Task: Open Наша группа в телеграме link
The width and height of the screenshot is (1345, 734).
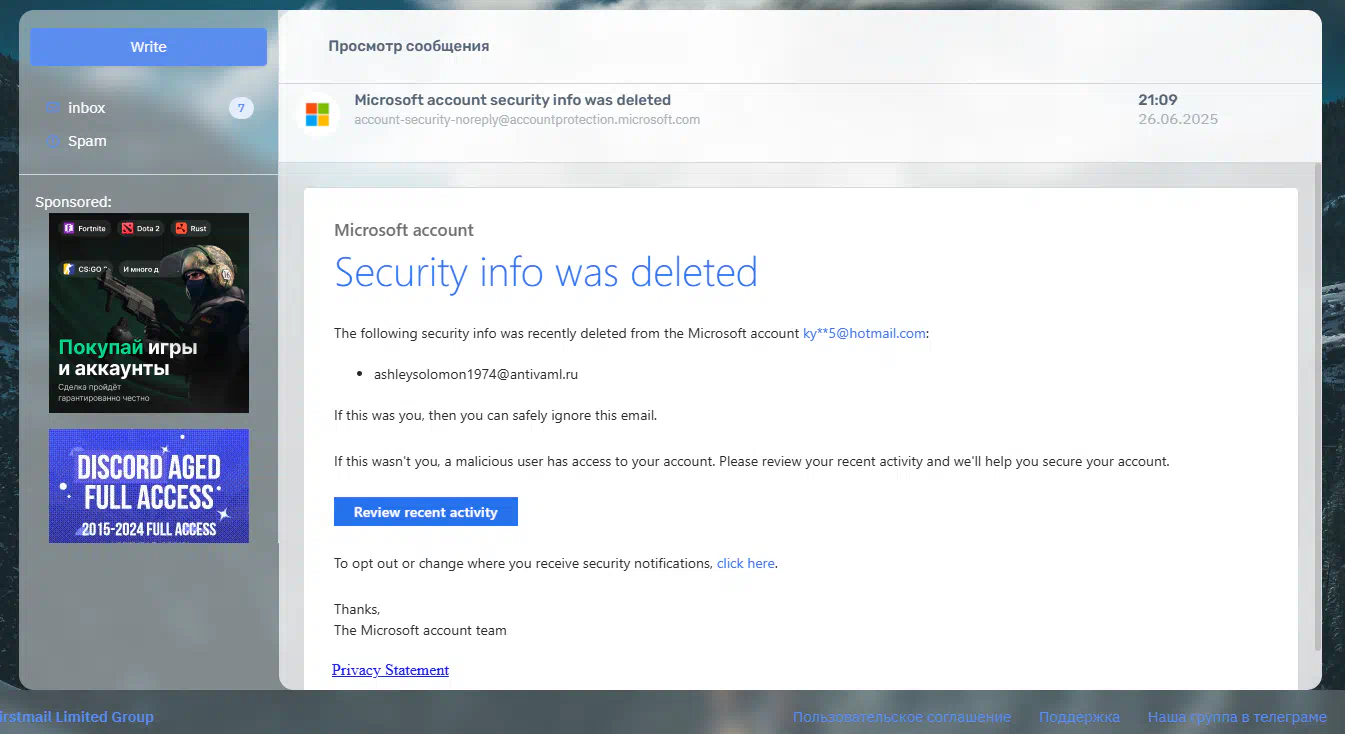Action: pyautogui.click(x=1237, y=717)
